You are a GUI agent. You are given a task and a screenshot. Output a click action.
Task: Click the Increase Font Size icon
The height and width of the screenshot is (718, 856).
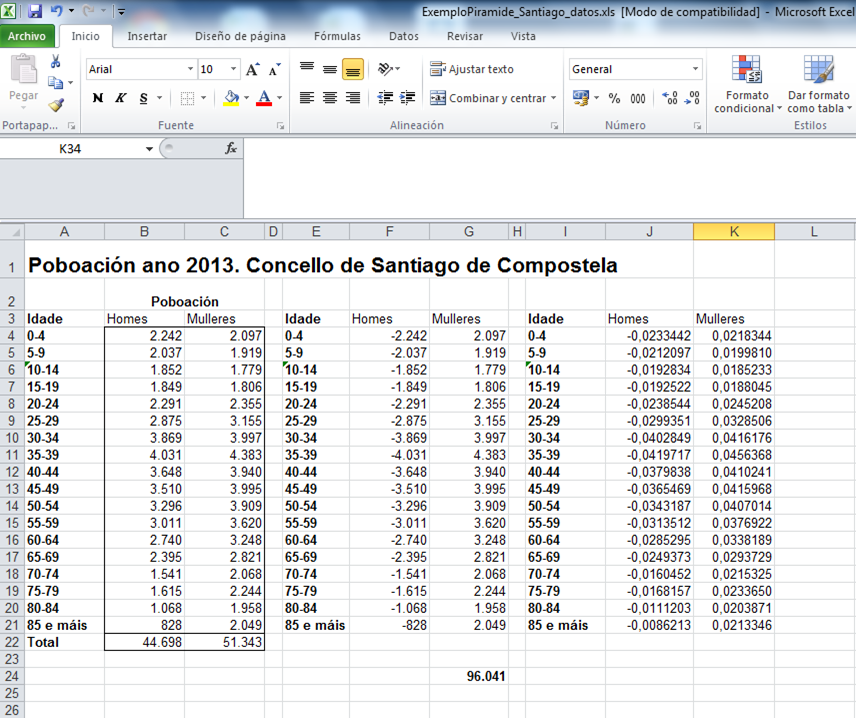click(x=253, y=69)
